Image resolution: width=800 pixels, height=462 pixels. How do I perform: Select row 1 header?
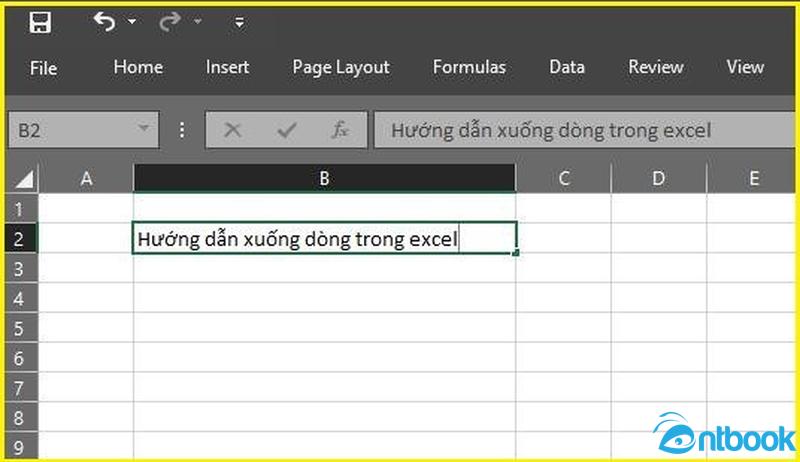[x=20, y=209]
